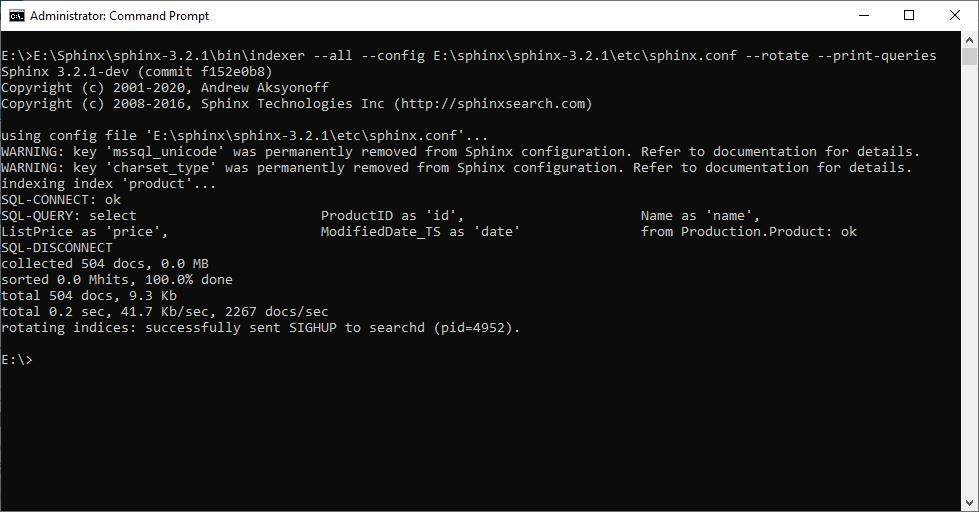This screenshot has height=512, width=979.
Task: Click the 'SQL-DISCONNECT' line
Action: 57,248
